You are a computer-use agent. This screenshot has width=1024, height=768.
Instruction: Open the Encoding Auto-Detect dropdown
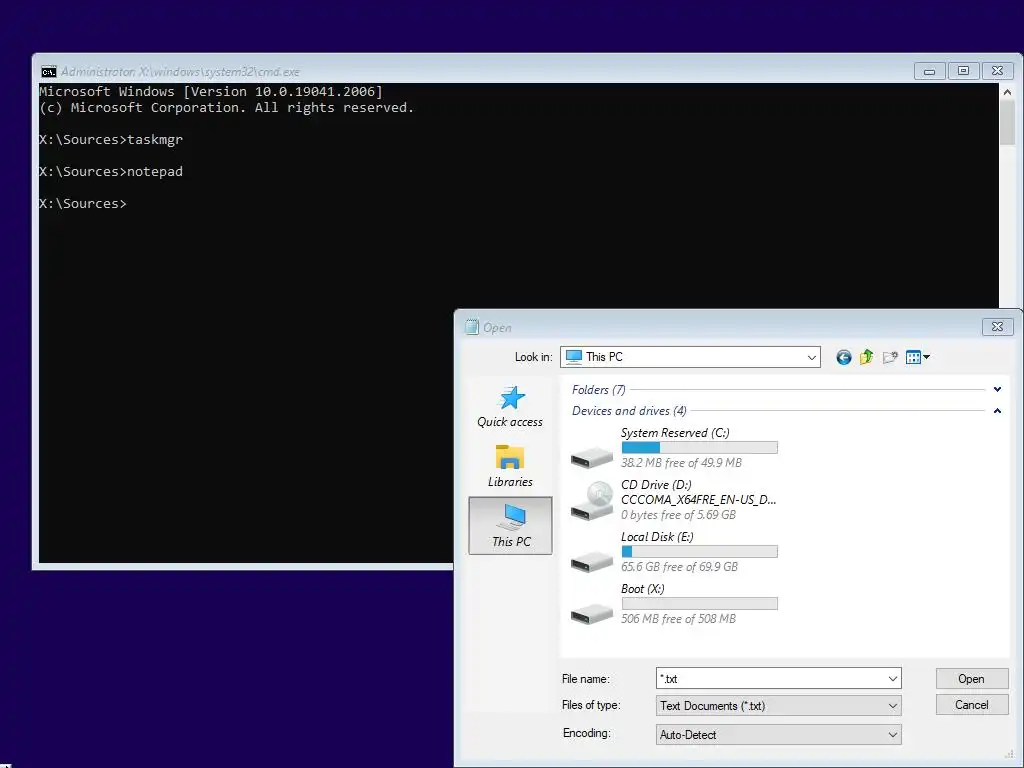click(778, 735)
